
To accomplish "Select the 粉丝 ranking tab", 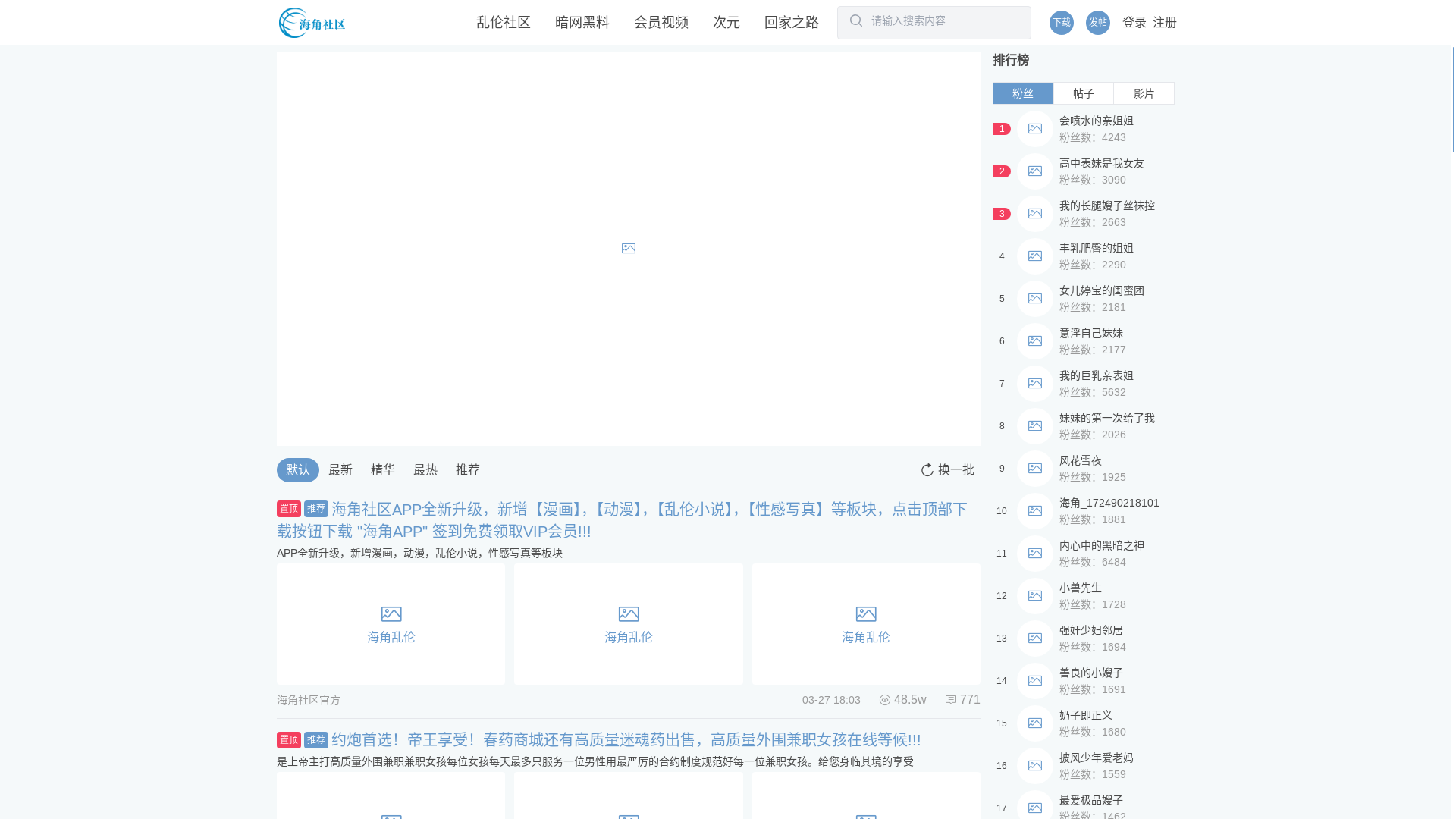I will (x=1023, y=93).
